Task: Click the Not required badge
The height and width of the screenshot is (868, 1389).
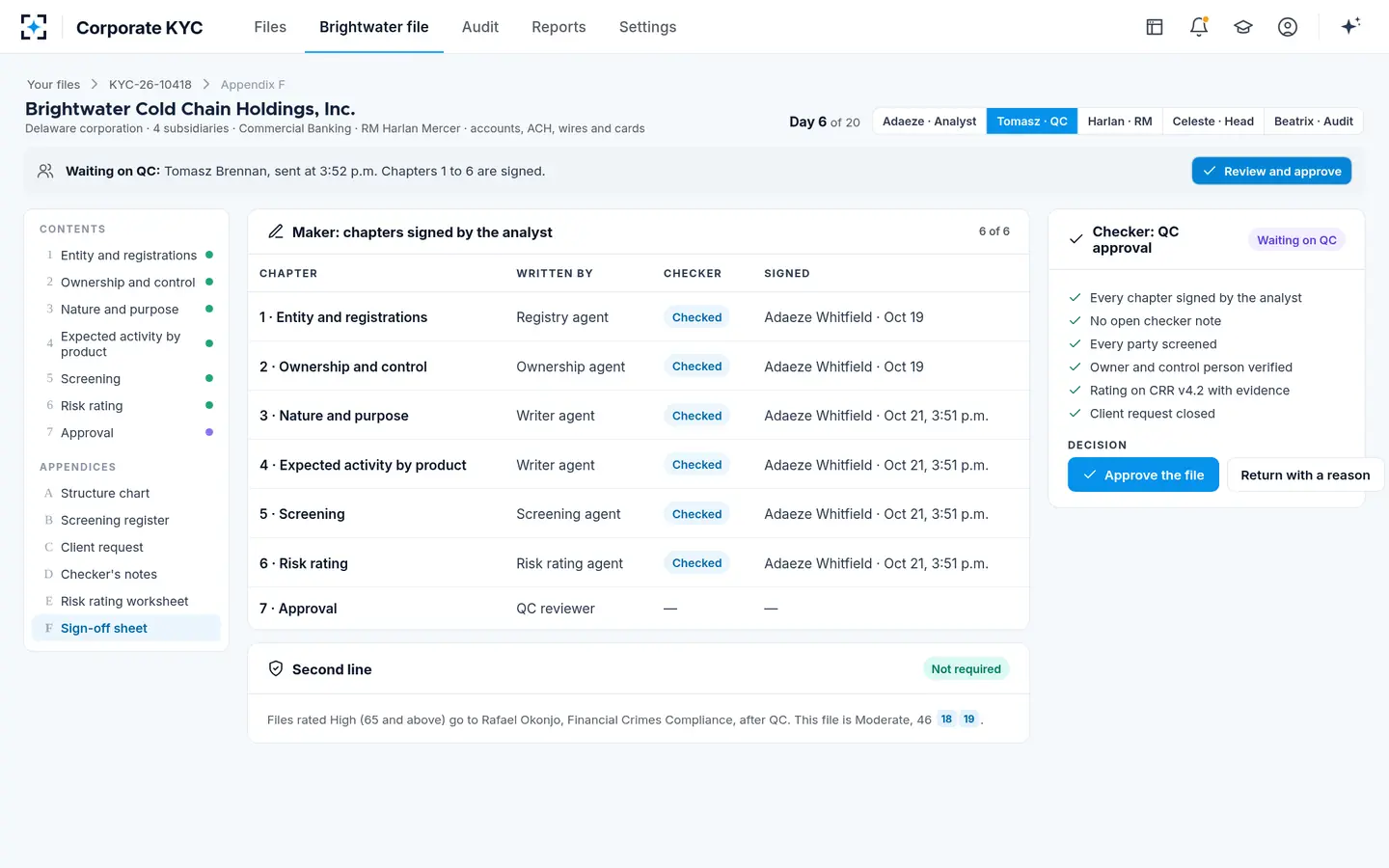Action: [x=966, y=669]
